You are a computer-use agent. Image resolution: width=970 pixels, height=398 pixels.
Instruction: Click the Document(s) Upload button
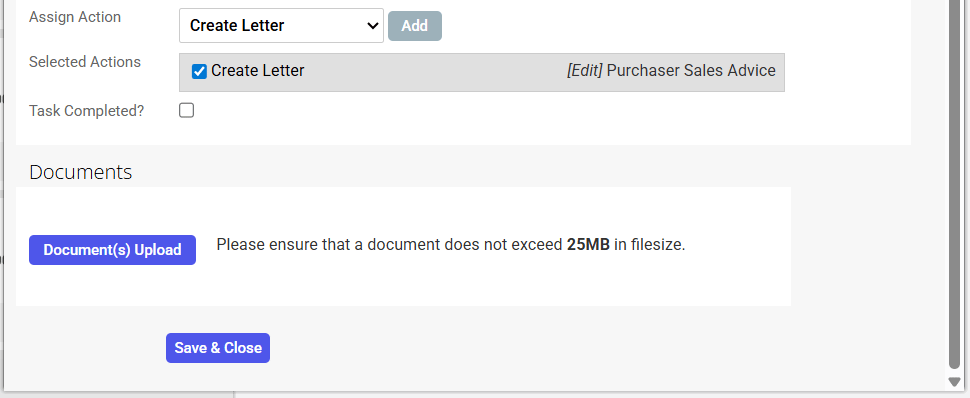(x=113, y=250)
